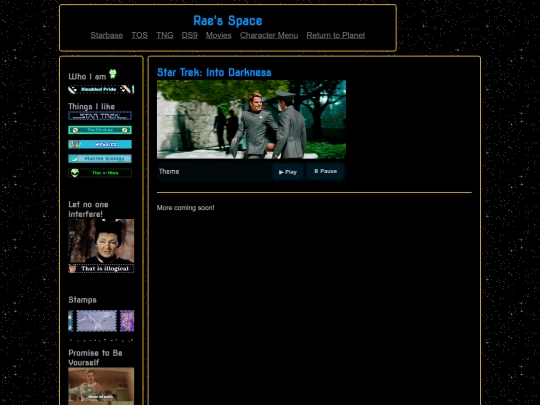Image resolution: width=540 pixels, height=405 pixels.
Task: Open the TNG section
Action: (165, 35)
